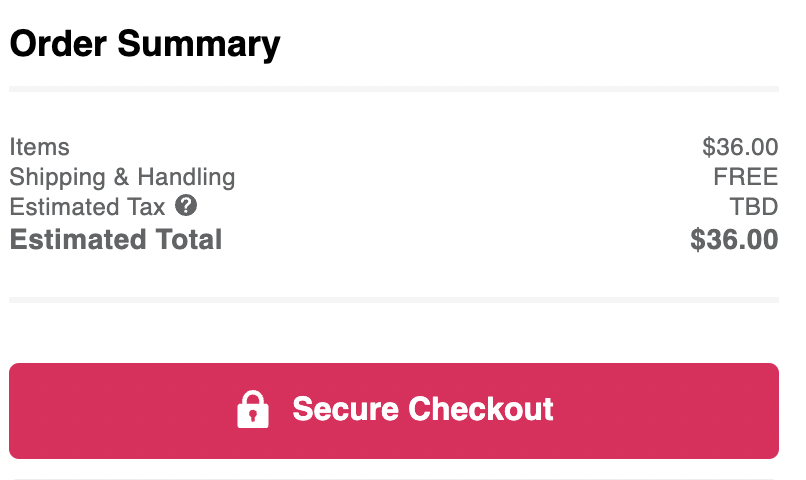Click the ampersand in Shipping & Handling

coord(121,177)
